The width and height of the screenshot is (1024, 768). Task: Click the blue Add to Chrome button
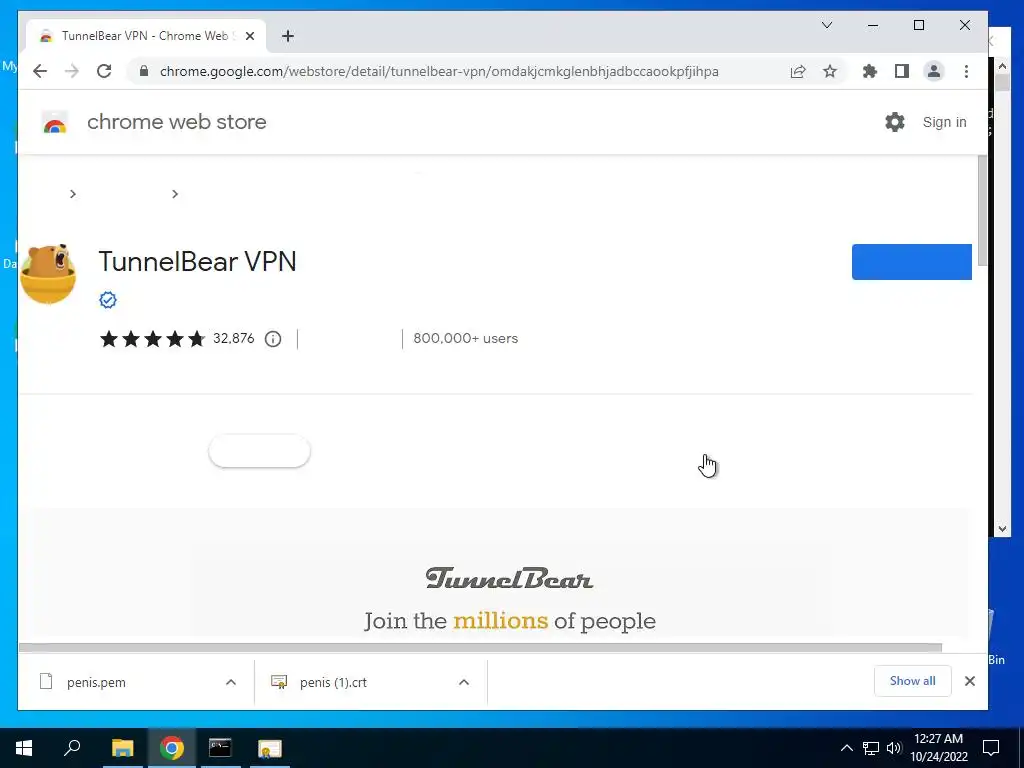click(x=912, y=262)
